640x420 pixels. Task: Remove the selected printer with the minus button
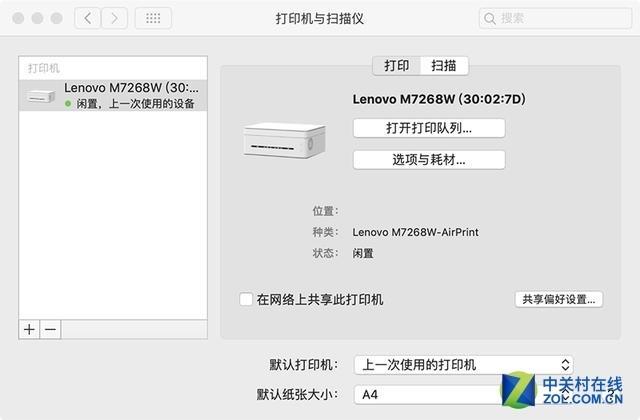pyautogui.click(x=51, y=329)
